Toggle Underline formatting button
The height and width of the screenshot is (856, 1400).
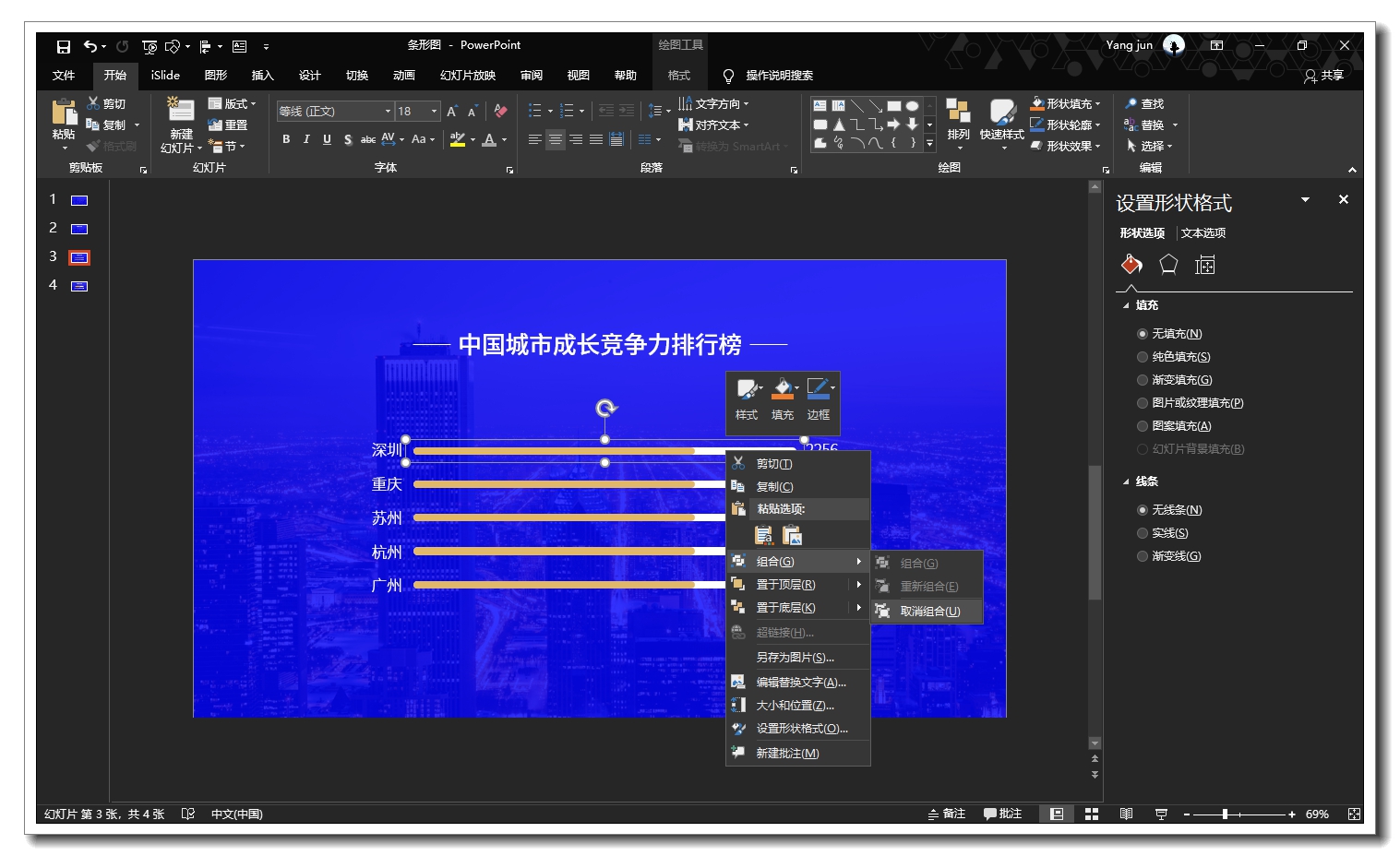coord(327,139)
